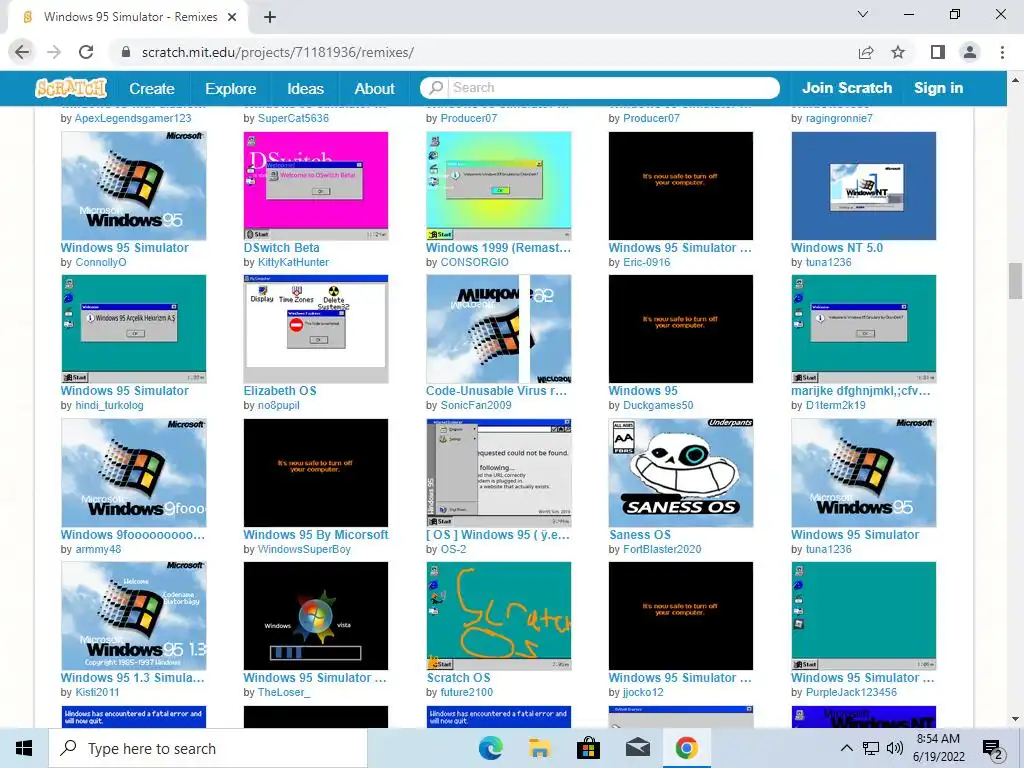1024x768 pixels.
Task: Open the About menu item
Action: coord(374,88)
